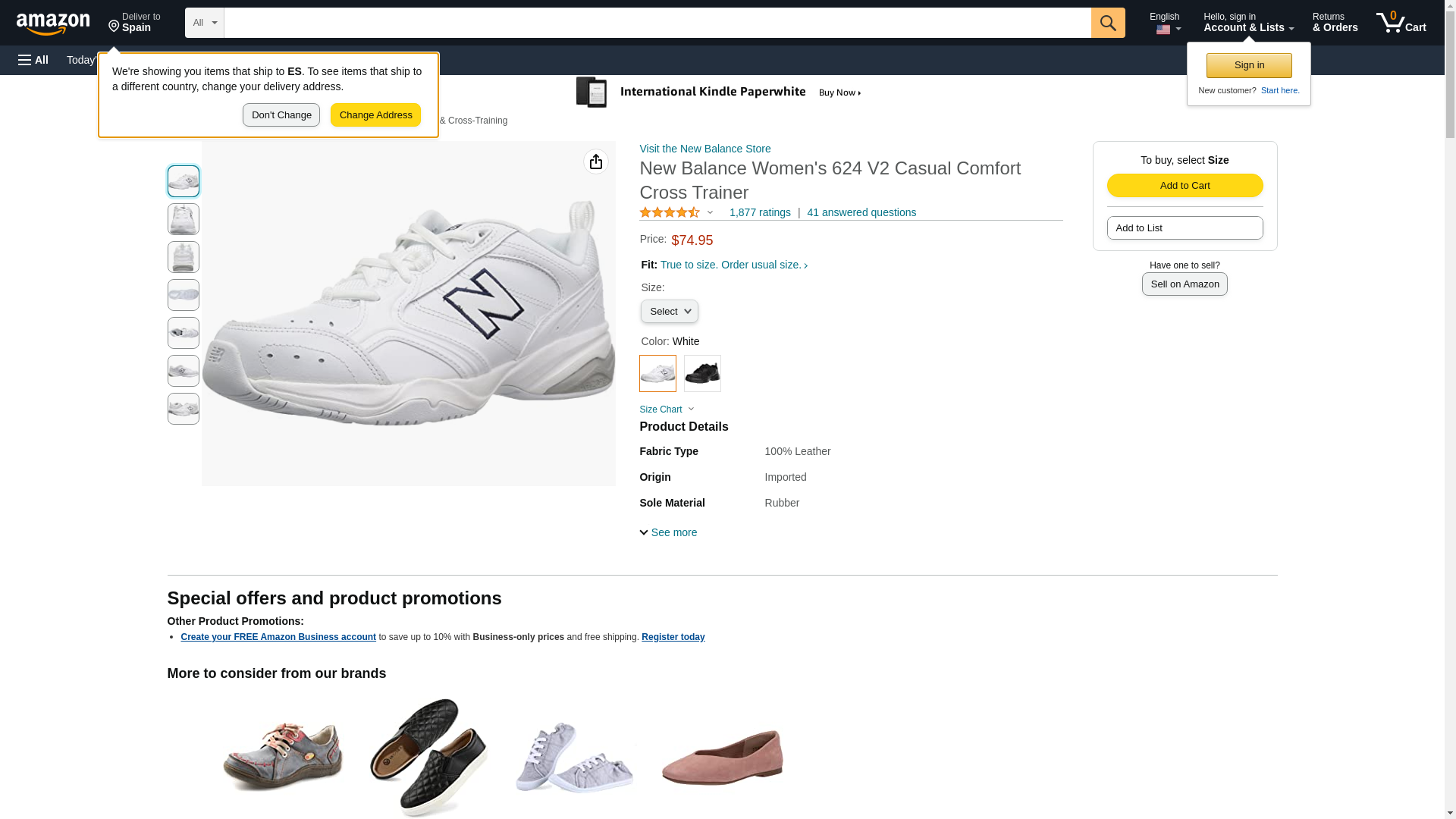This screenshot has width=1456, height=819.
Task: Click in the search input field
Action: [657, 23]
